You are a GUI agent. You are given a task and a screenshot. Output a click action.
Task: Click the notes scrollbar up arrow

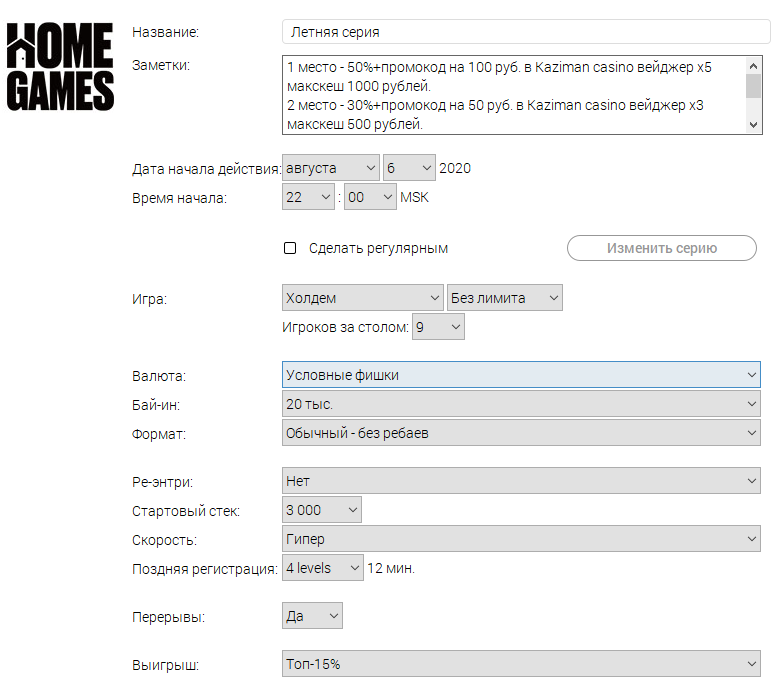[753, 65]
